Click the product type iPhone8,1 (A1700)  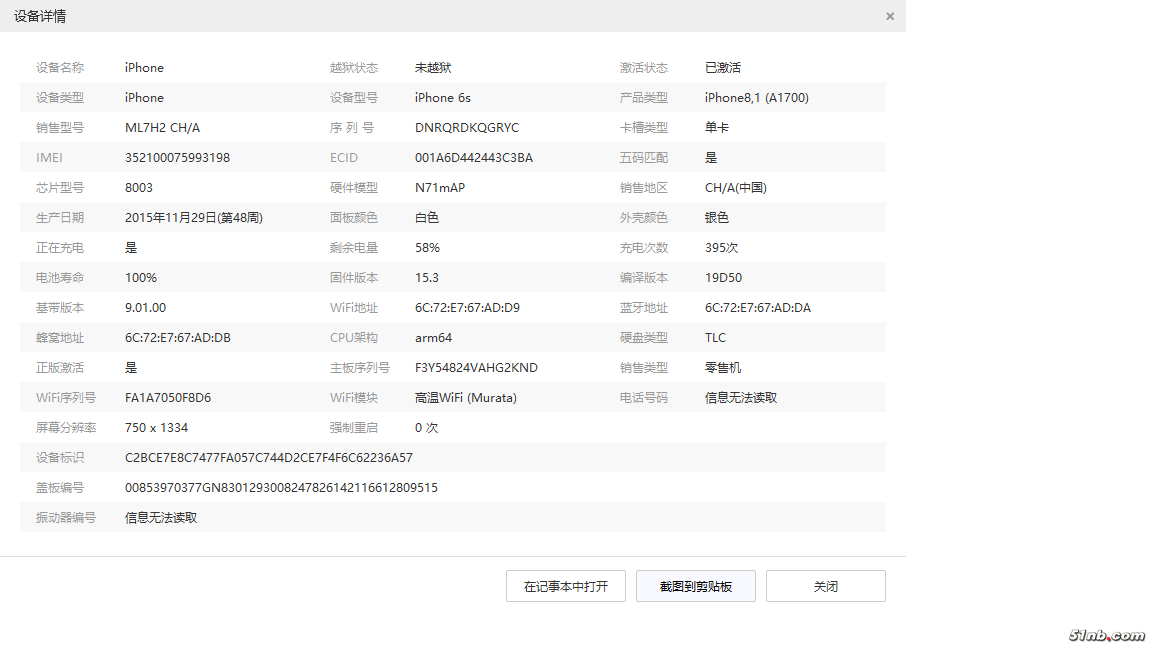756,98
